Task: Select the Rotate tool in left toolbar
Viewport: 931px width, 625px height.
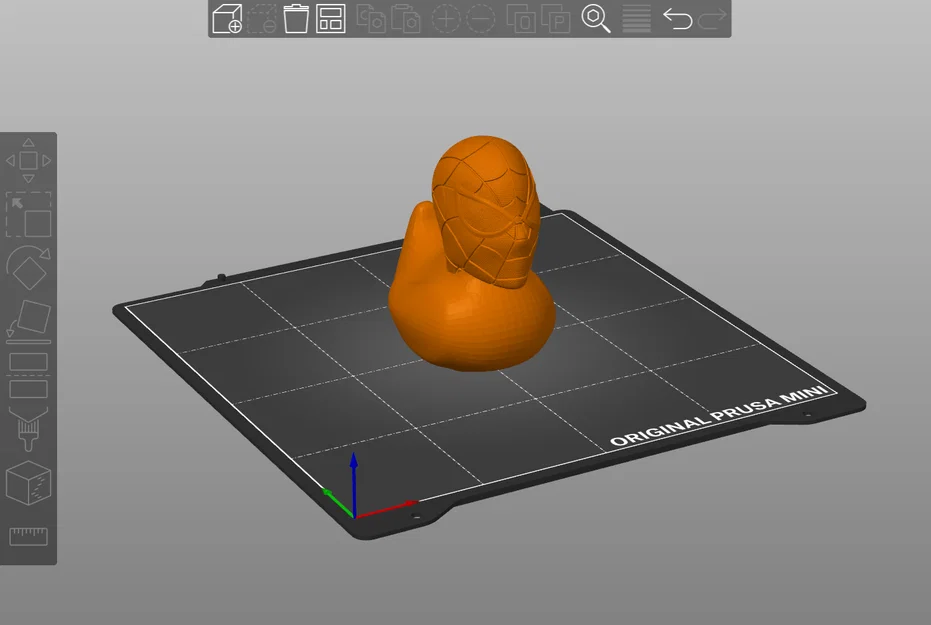Action: 28,267
